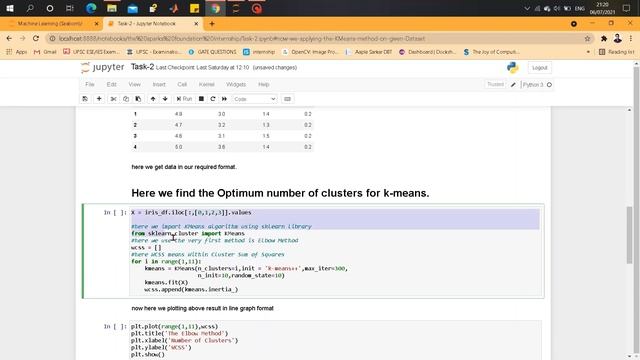Image resolution: width=640 pixels, height=360 pixels.
Task: Reload the current page
Action: click(36, 38)
